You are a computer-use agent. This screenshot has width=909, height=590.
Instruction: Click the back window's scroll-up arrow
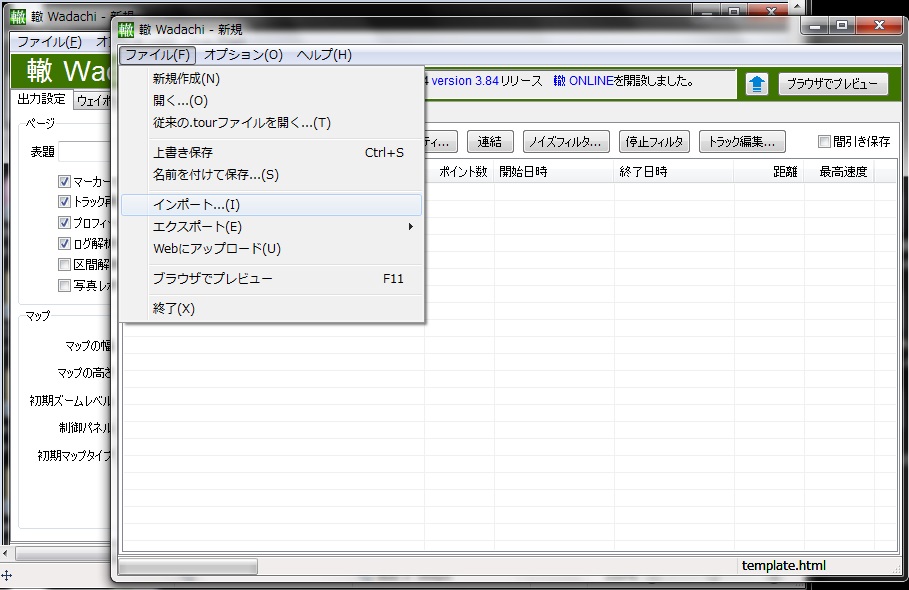click(x=798, y=6)
